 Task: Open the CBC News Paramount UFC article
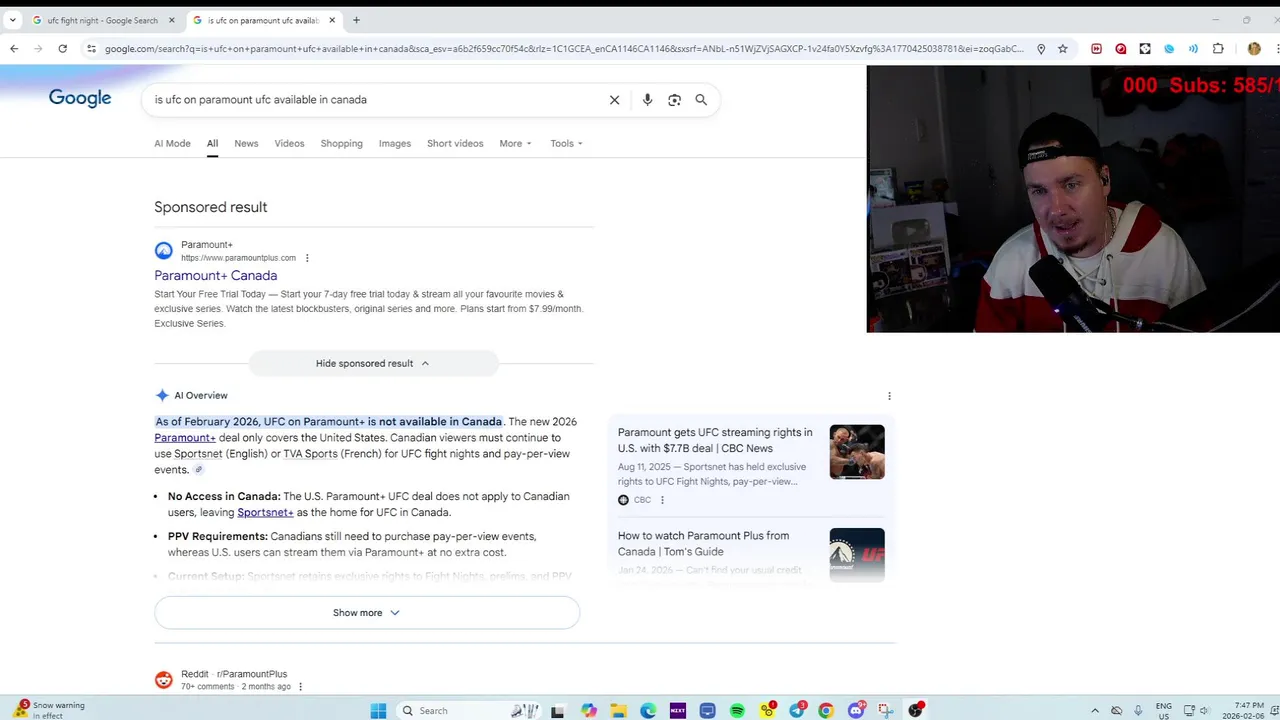click(715, 440)
